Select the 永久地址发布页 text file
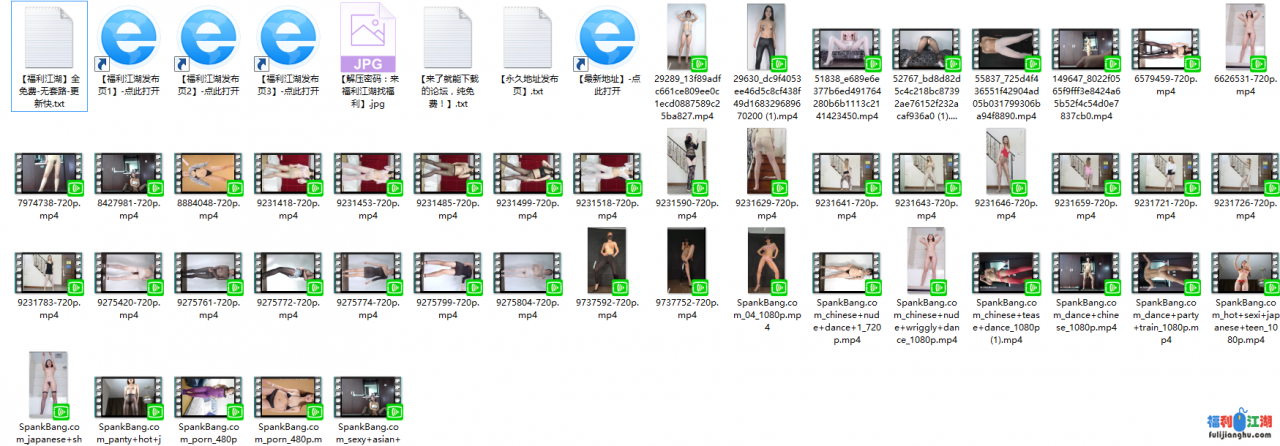Image resolution: width=1280 pixels, height=446 pixels. click(x=528, y=38)
